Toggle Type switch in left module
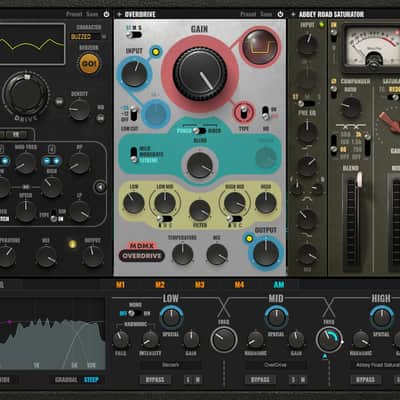The image size is (400, 400). 54,216
